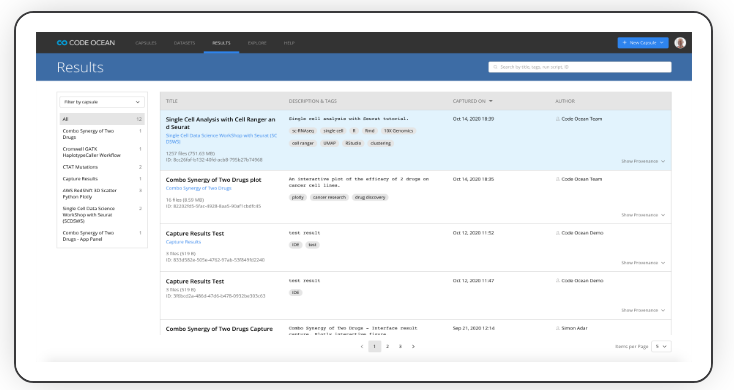Open the Combo Synergy of Two Drugs capsule link
Viewport: 734px width, 390px height.
click(198, 188)
